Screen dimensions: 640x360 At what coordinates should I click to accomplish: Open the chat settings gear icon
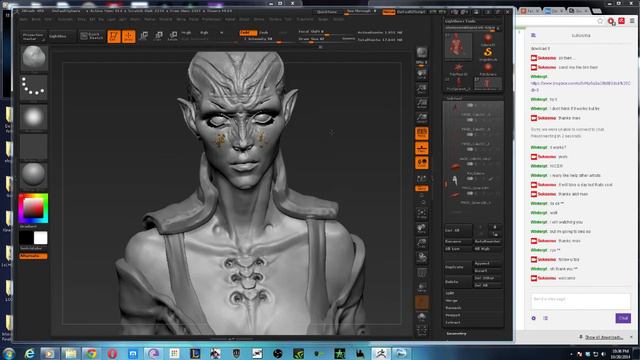[533, 318]
